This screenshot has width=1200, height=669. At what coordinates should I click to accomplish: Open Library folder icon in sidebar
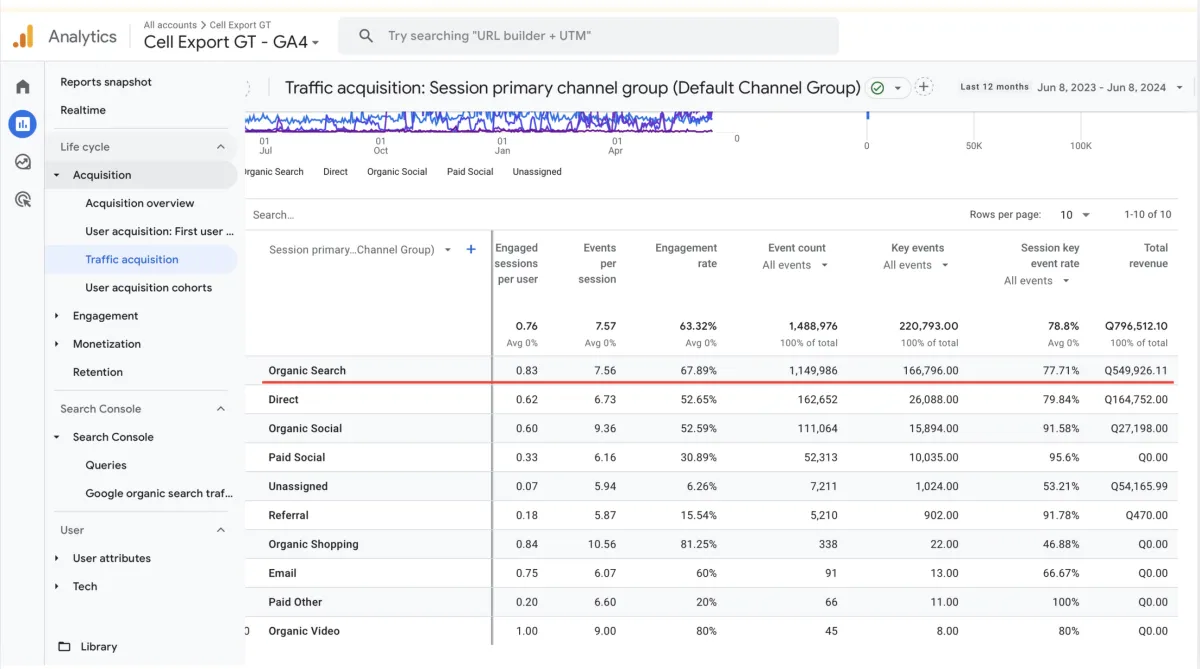[65, 646]
